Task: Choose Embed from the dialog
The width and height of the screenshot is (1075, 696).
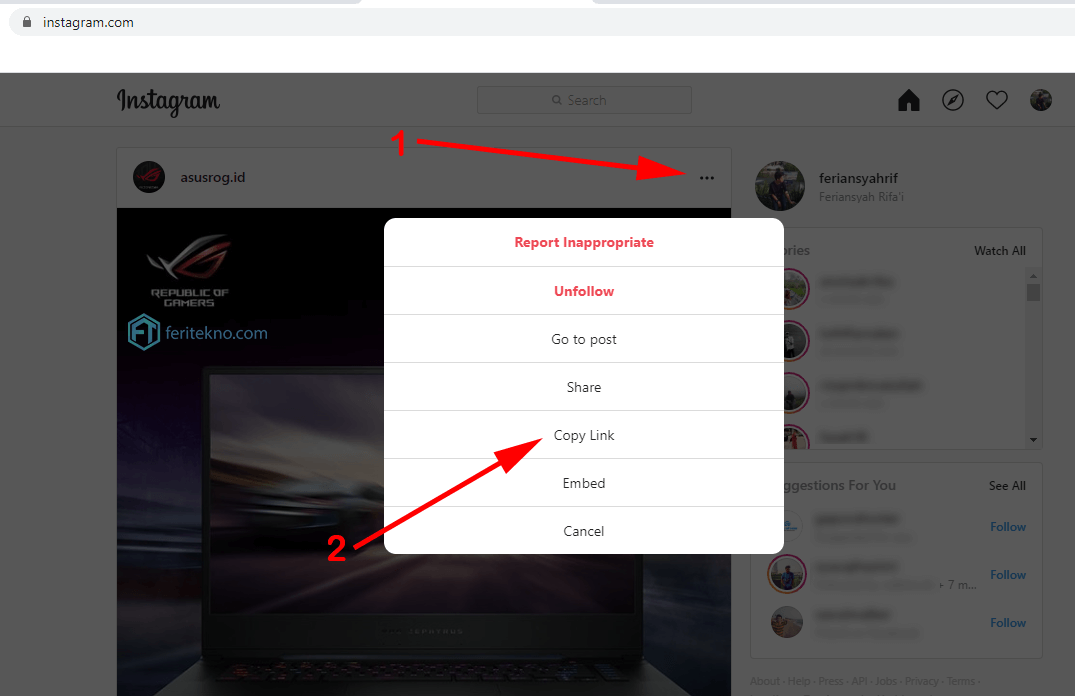Action: [583, 483]
